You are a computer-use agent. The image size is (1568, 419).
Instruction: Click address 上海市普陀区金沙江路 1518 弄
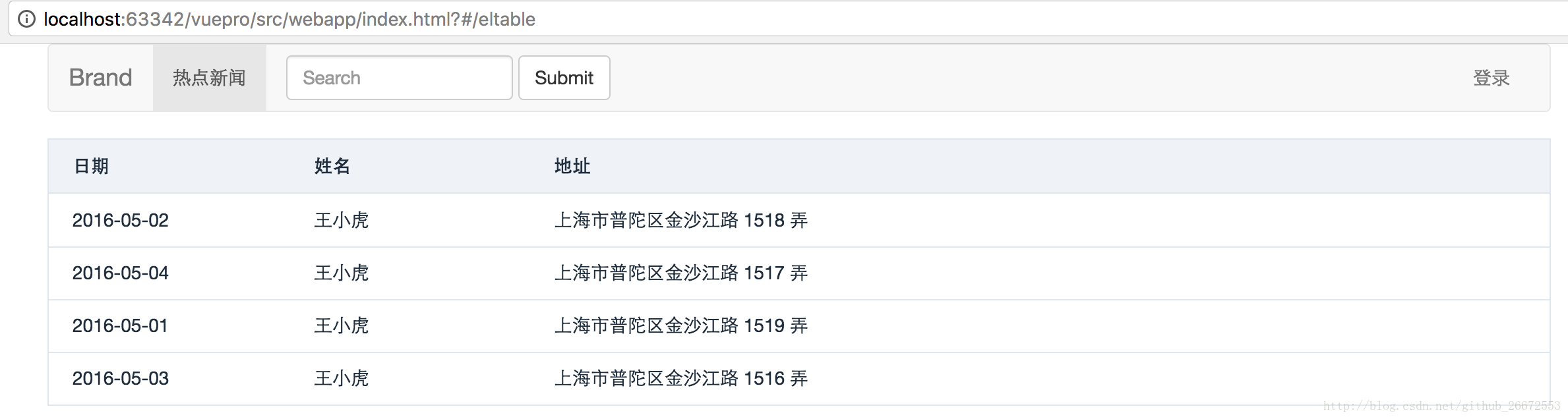[680, 220]
